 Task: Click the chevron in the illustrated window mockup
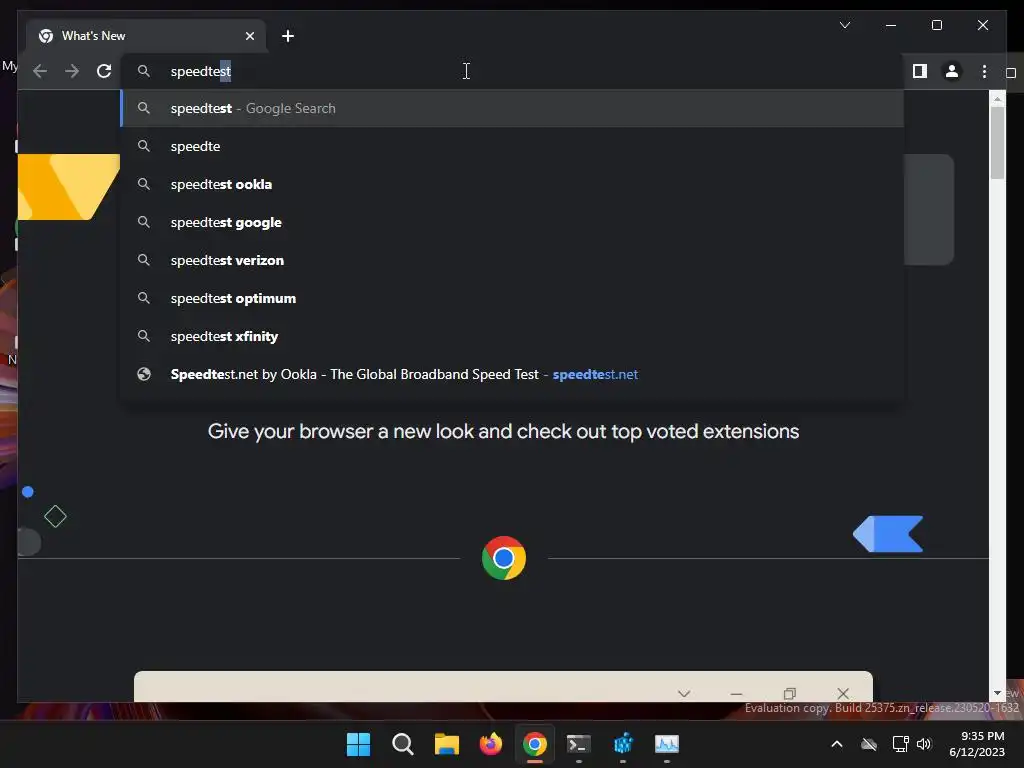[x=684, y=694]
